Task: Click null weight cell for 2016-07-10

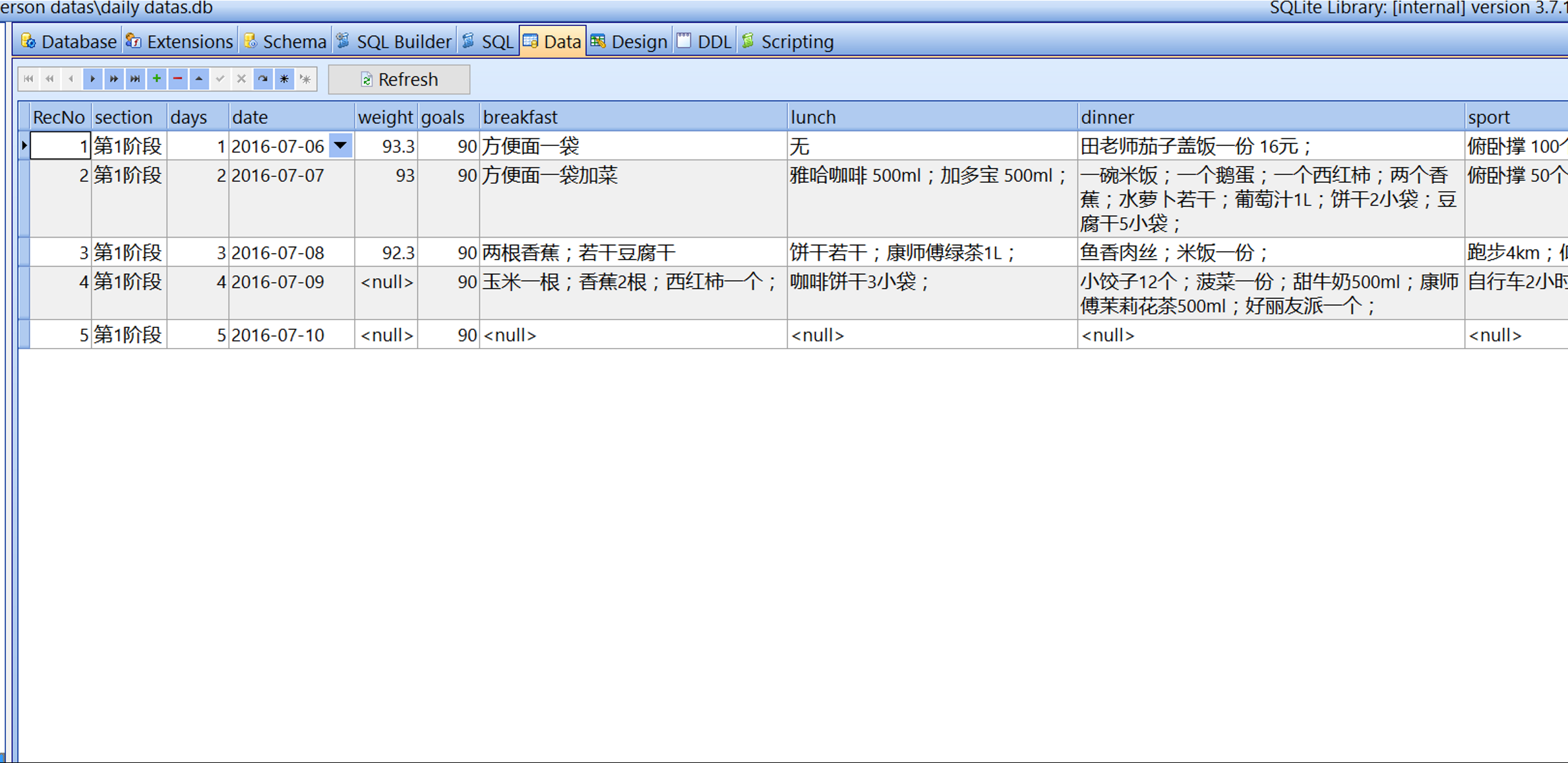Action: click(386, 335)
